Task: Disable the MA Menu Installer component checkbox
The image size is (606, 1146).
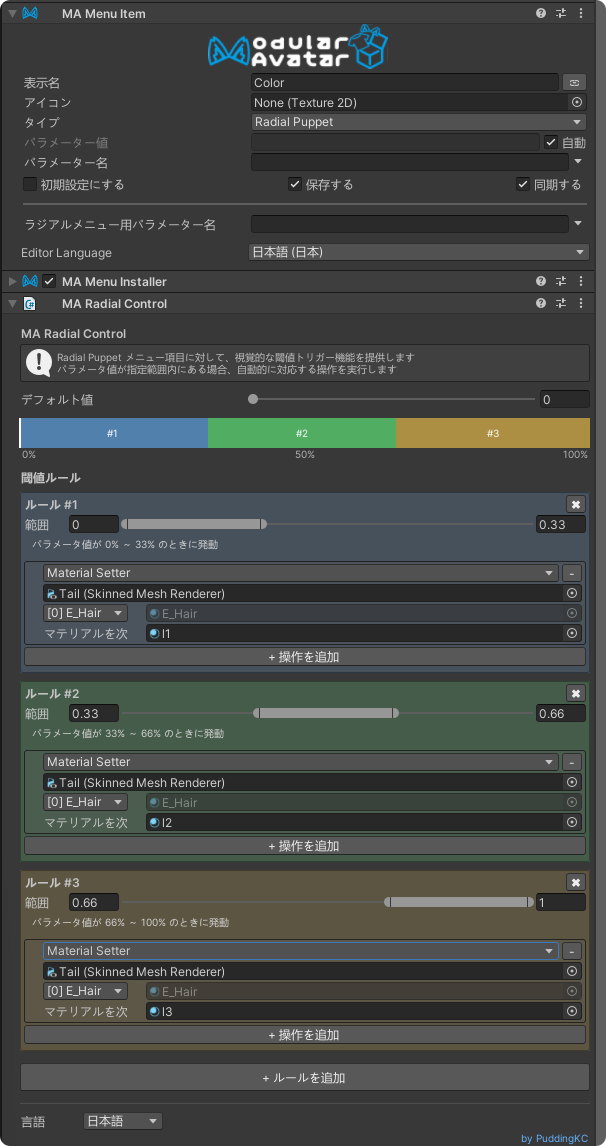Action: (x=49, y=281)
